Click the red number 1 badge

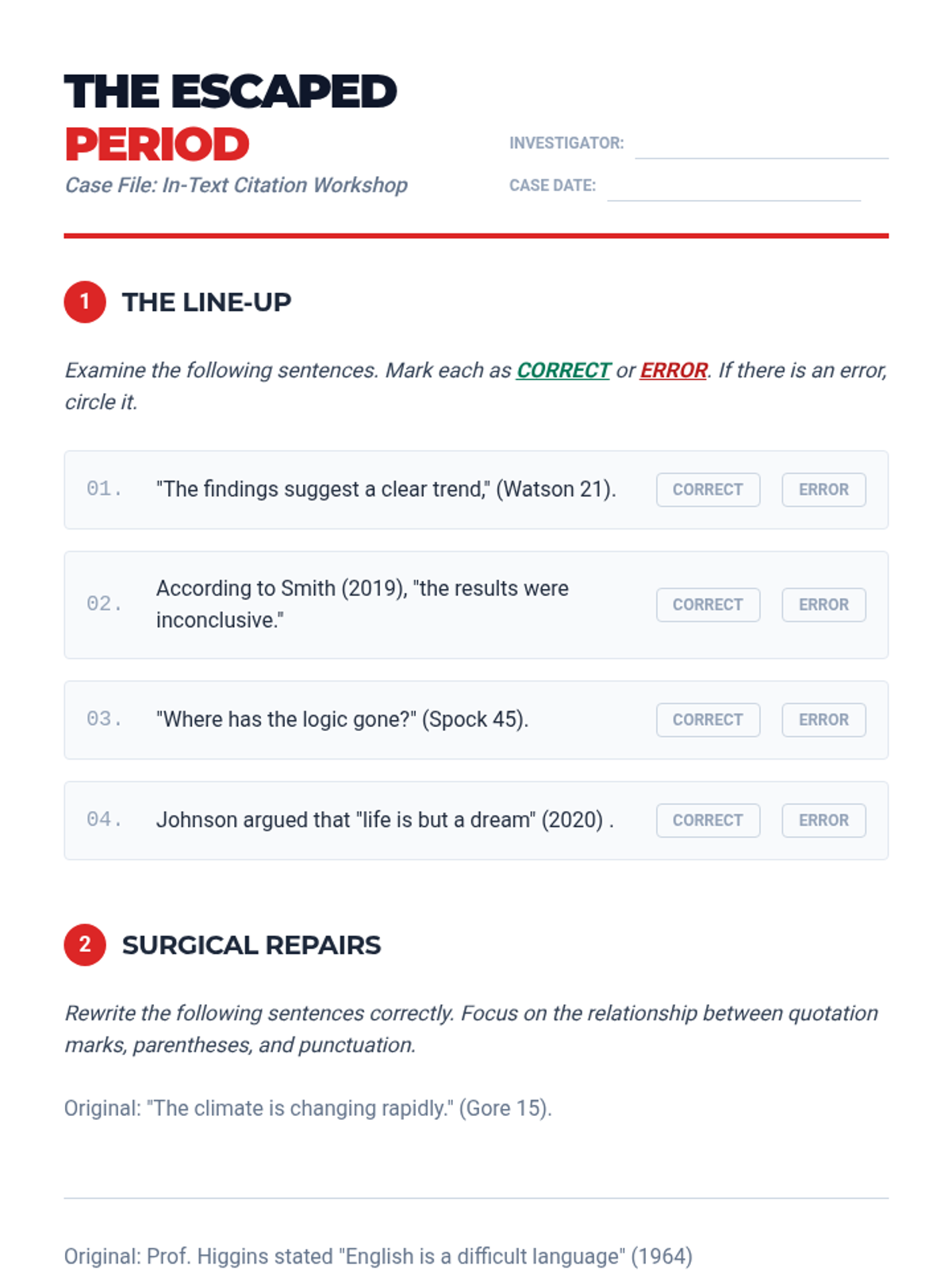(x=85, y=302)
